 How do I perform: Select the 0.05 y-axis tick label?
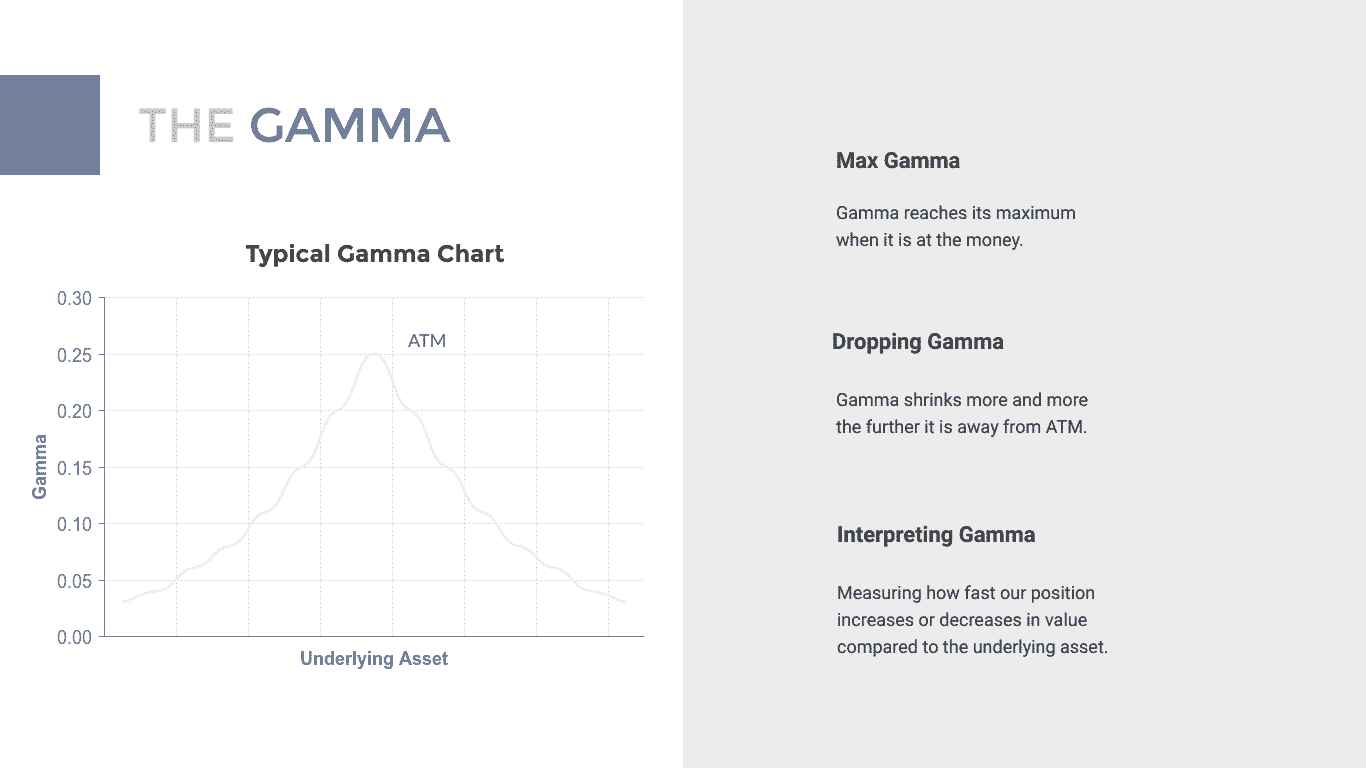(74, 581)
